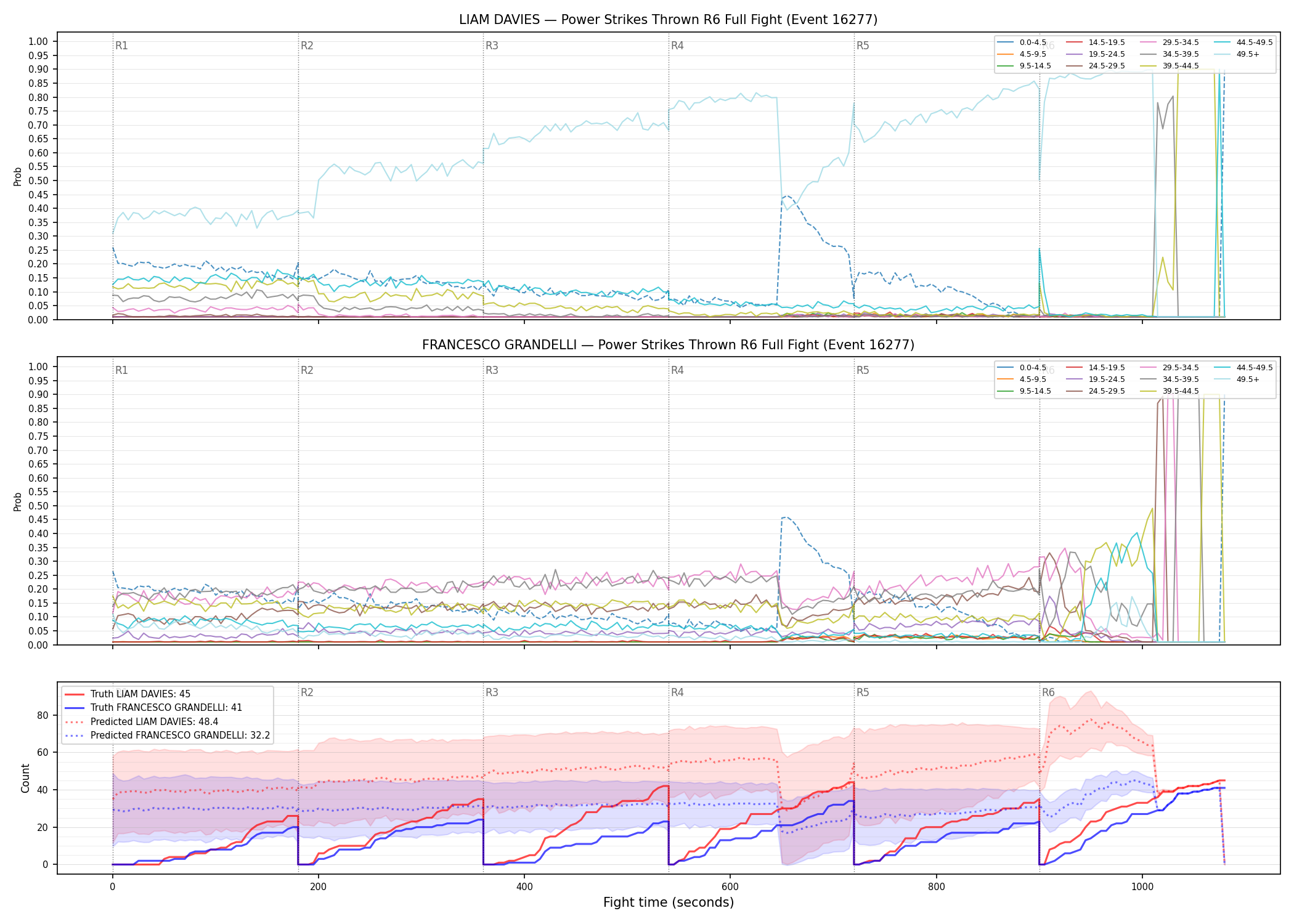Click the R2 round marker in Liam Davies chart
The width and height of the screenshot is (1294, 924).
(307, 46)
